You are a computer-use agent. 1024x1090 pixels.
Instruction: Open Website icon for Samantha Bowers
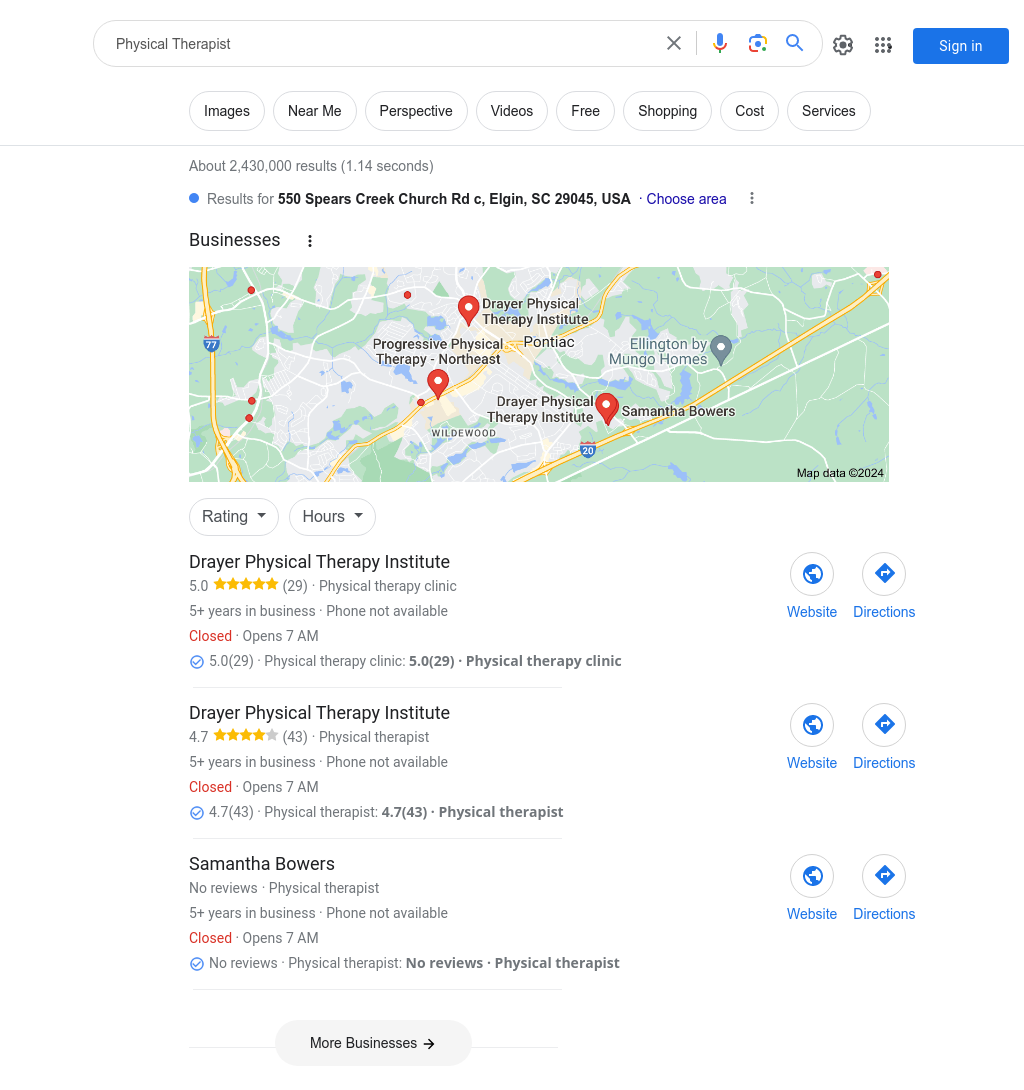coord(812,876)
